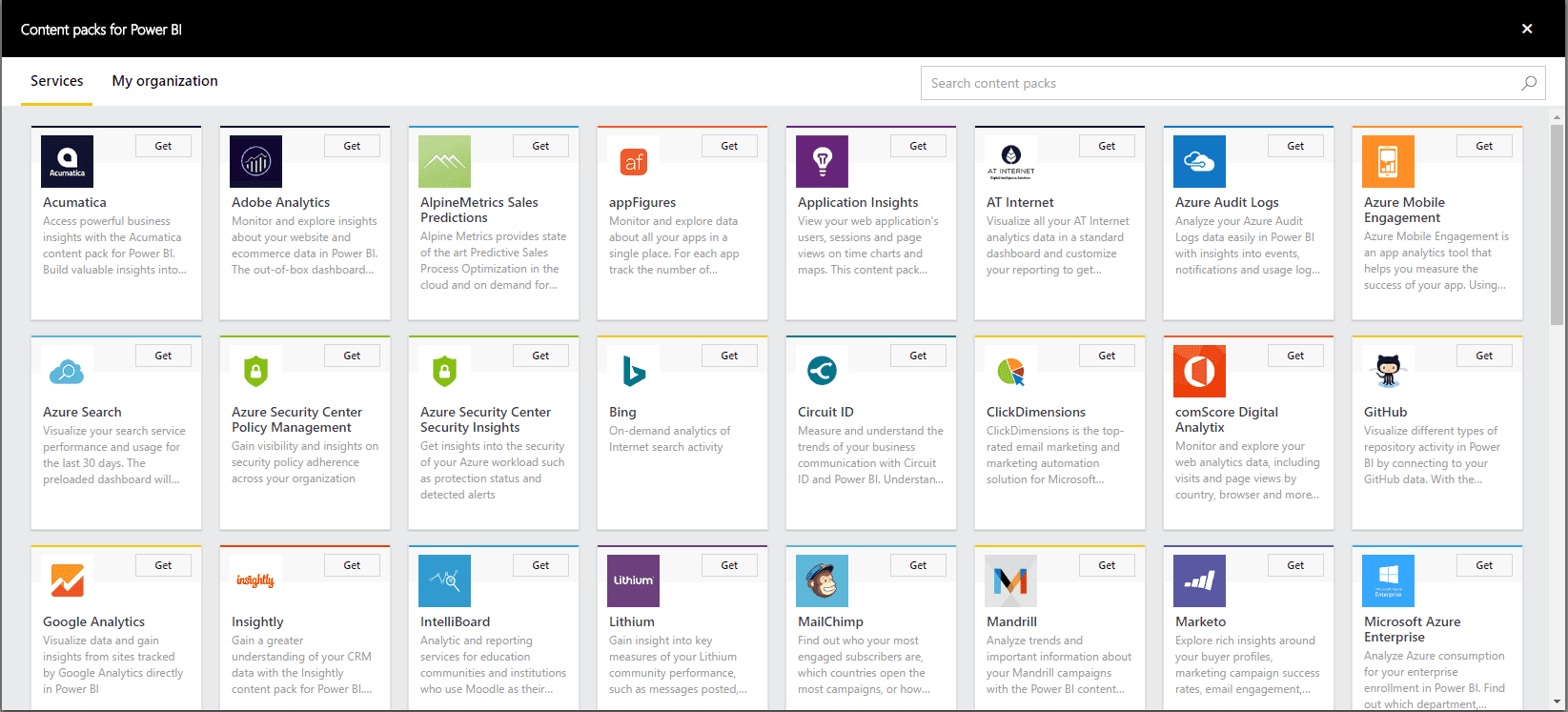Click the comScore Digital Analytix title

point(1226,419)
